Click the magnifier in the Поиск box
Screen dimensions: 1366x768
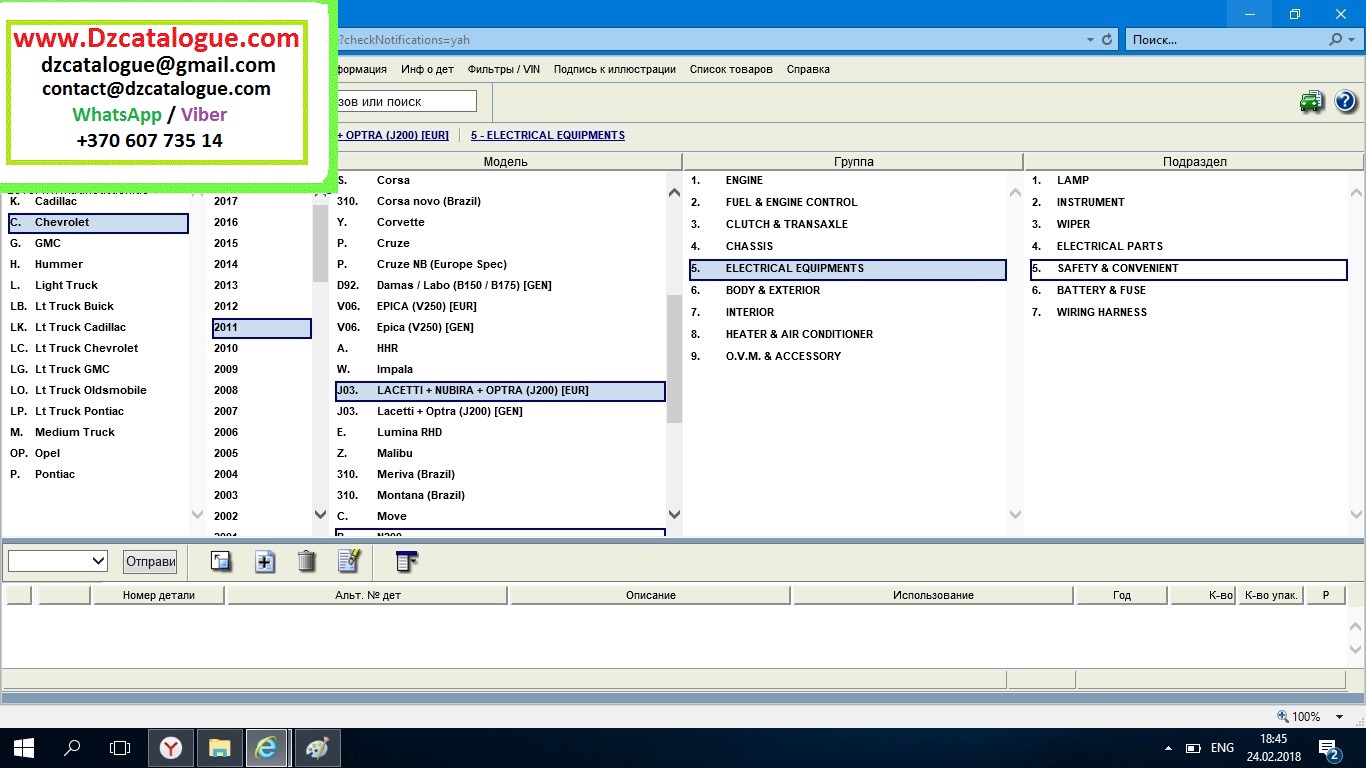1336,40
